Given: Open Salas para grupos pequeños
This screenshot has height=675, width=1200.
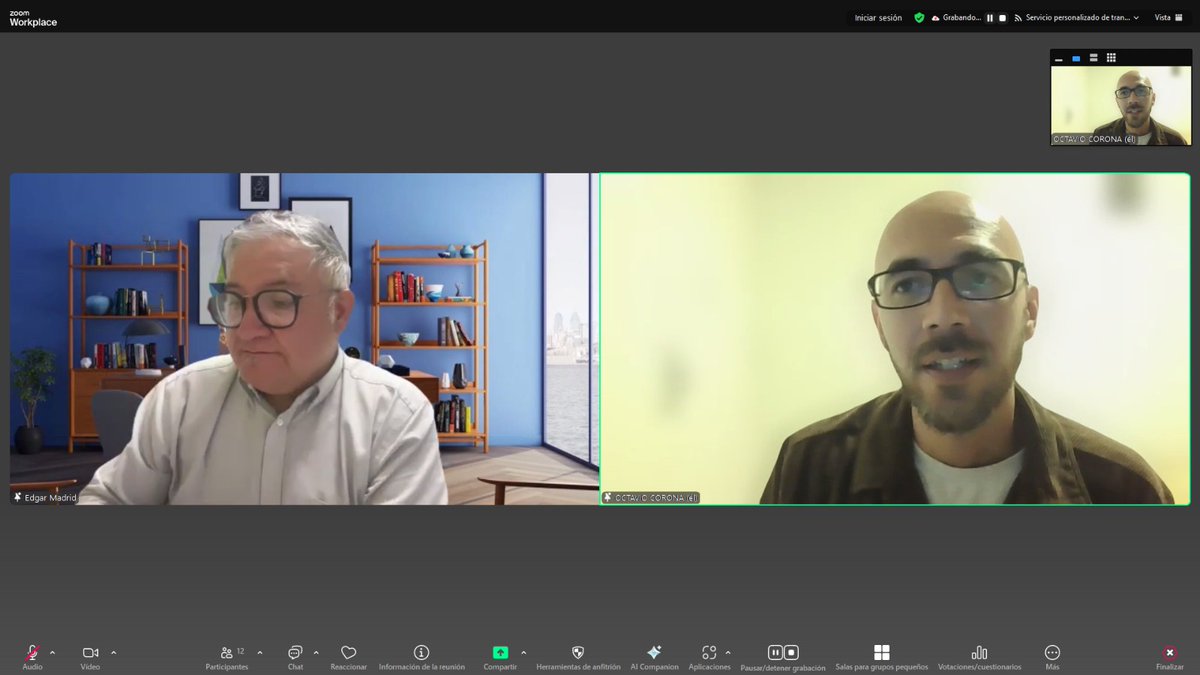Looking at the screenshot, I should click(881, 656).
